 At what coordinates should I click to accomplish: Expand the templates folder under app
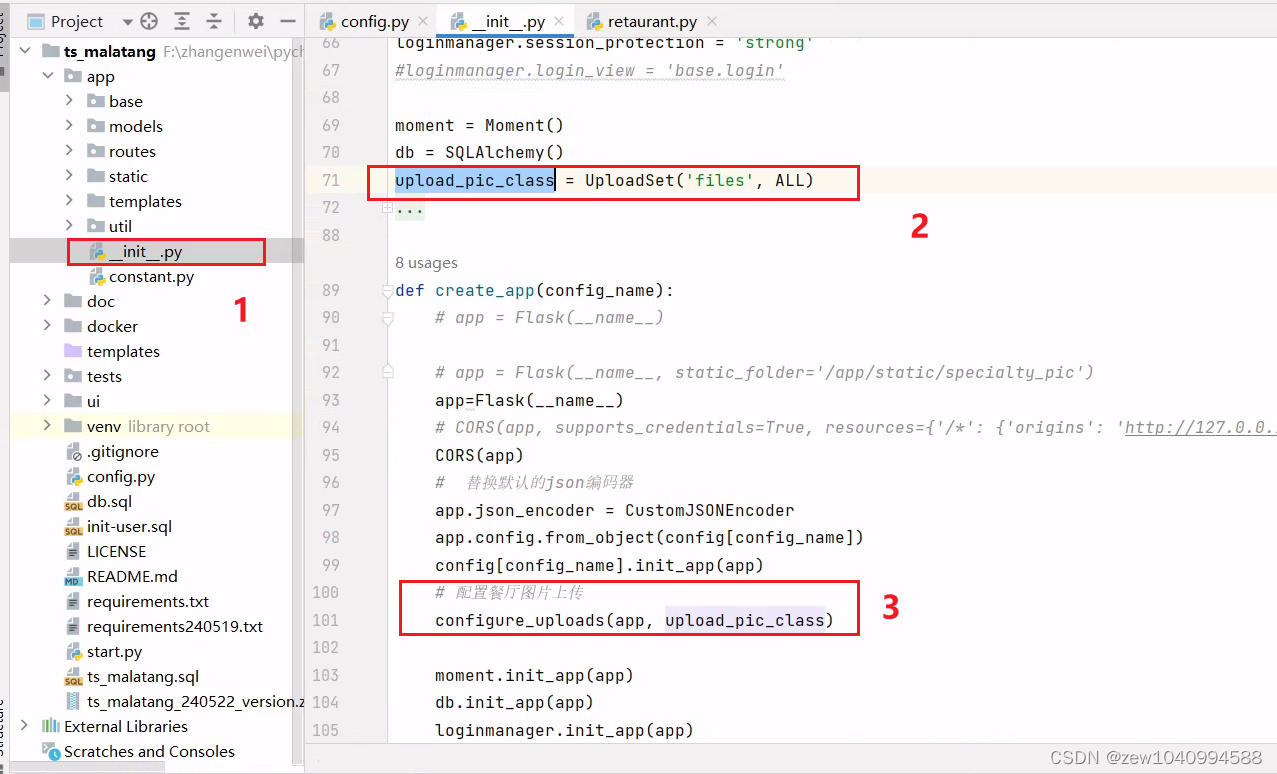click(69, 201)
